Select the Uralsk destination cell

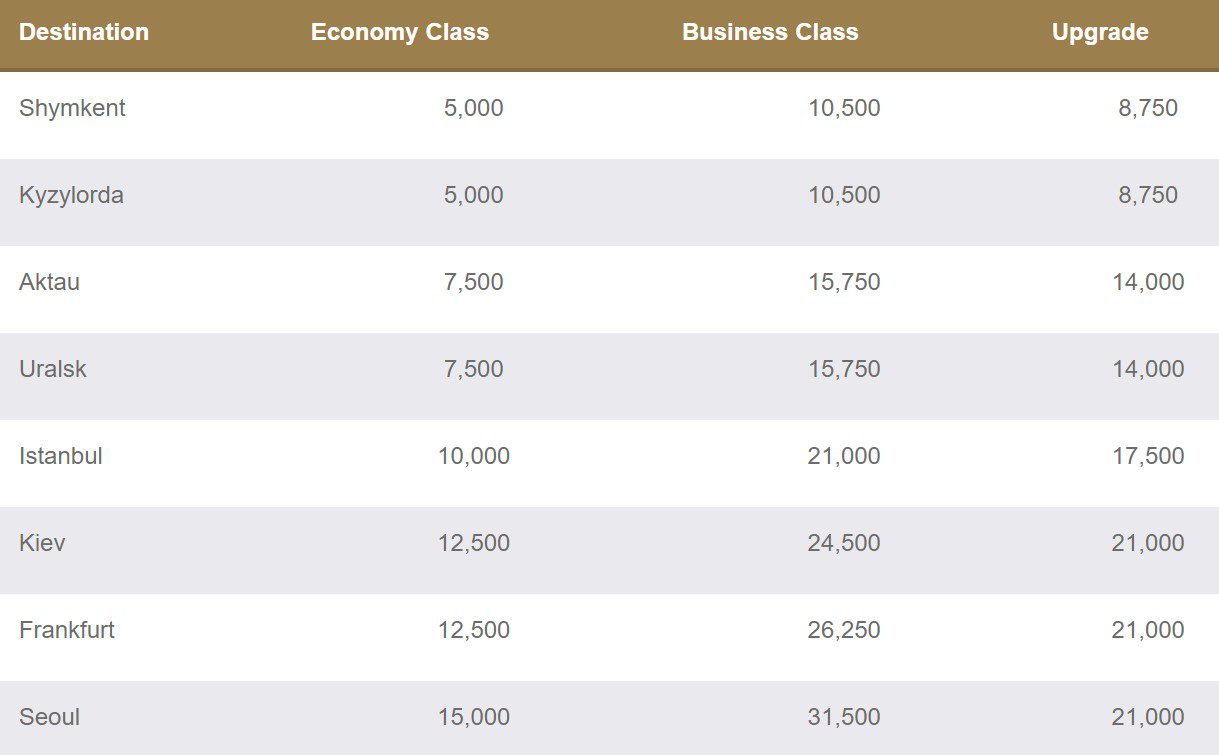pyautogui.click(x=53, y=369)
